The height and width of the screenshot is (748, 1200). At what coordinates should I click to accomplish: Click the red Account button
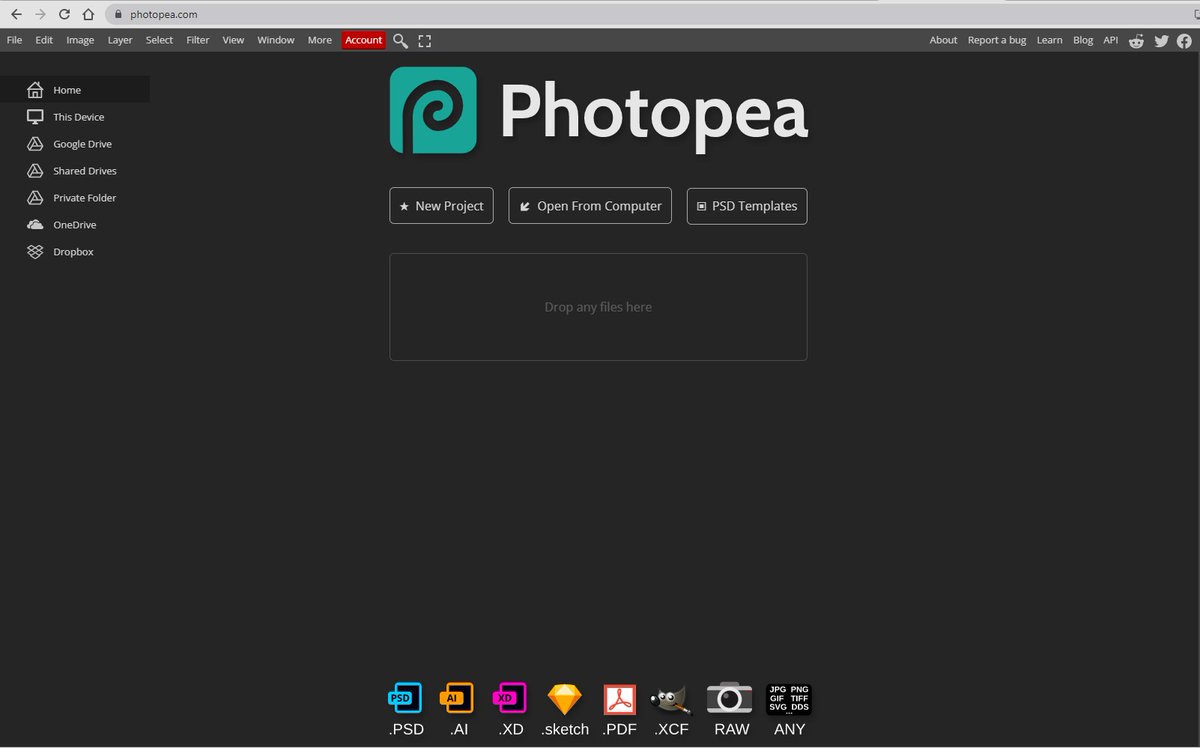pyautogui.click(x=363, y=40)
